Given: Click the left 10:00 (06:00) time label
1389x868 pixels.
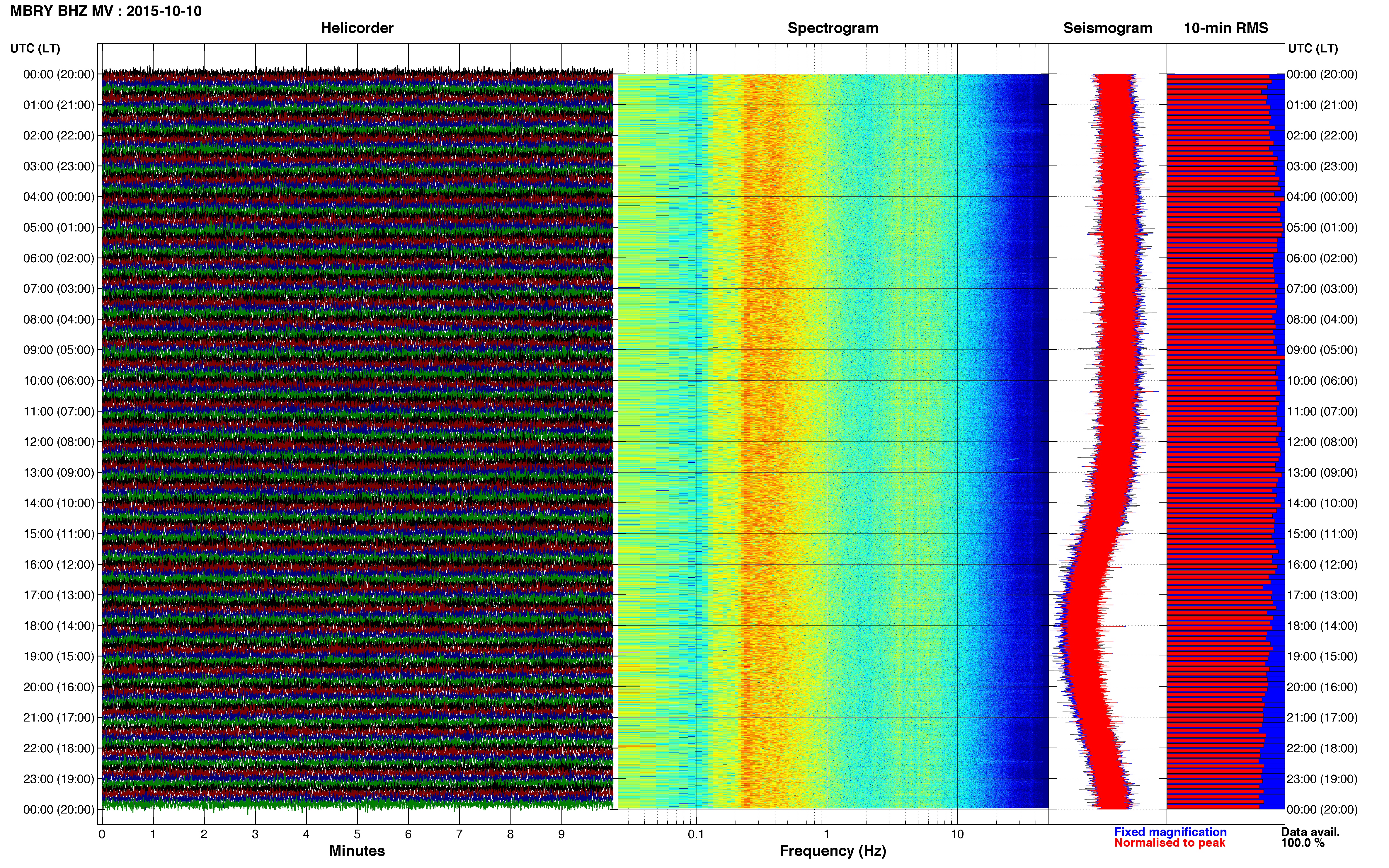Looking at the screenshot, I should 59,381.
